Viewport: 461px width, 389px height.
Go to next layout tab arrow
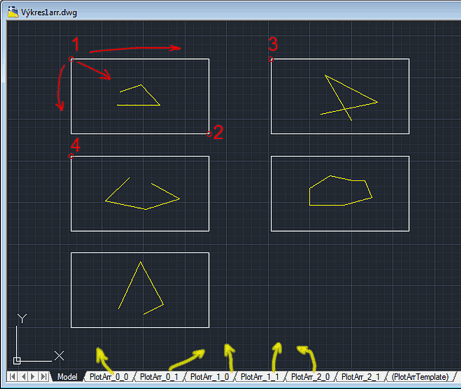tap(33, 377)
